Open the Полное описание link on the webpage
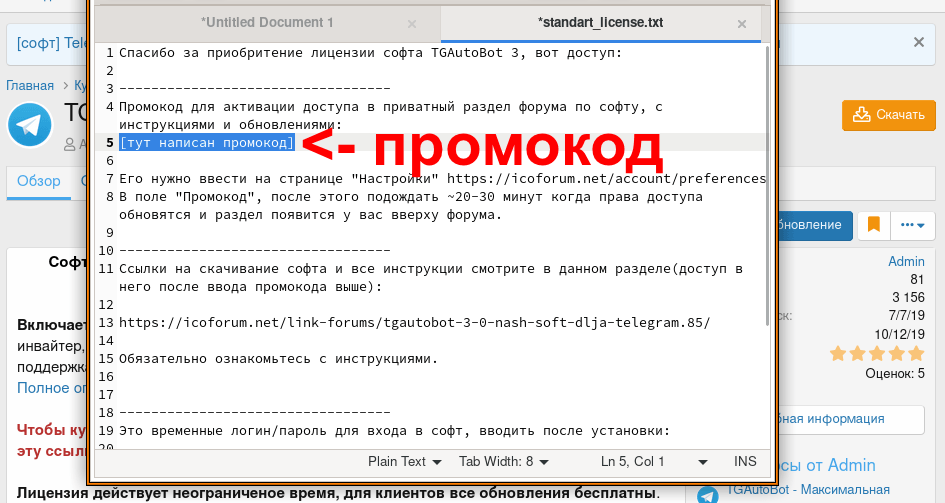945x503 pixels. coord(52,388)
